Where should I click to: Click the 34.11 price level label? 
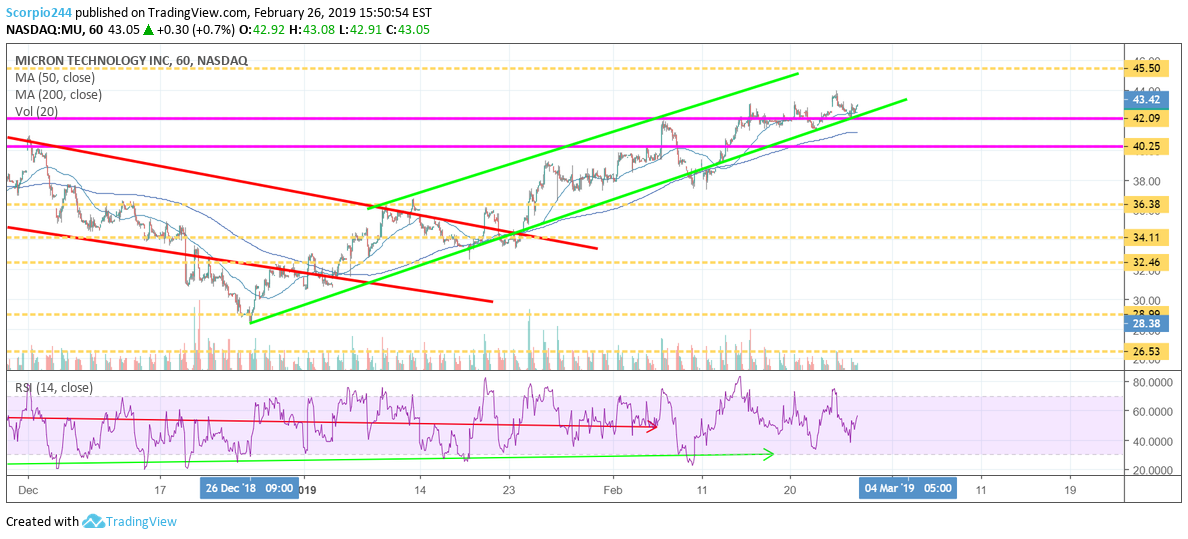click(1146, 237)
